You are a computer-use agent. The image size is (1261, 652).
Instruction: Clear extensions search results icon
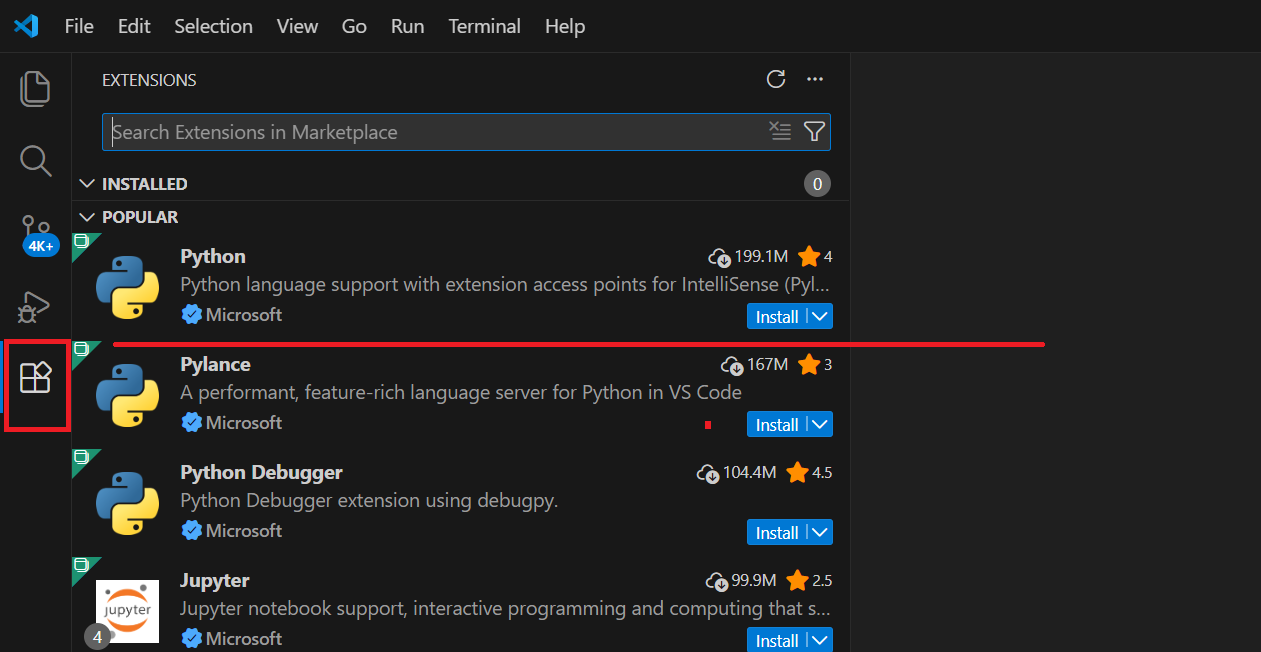[780, 131]
